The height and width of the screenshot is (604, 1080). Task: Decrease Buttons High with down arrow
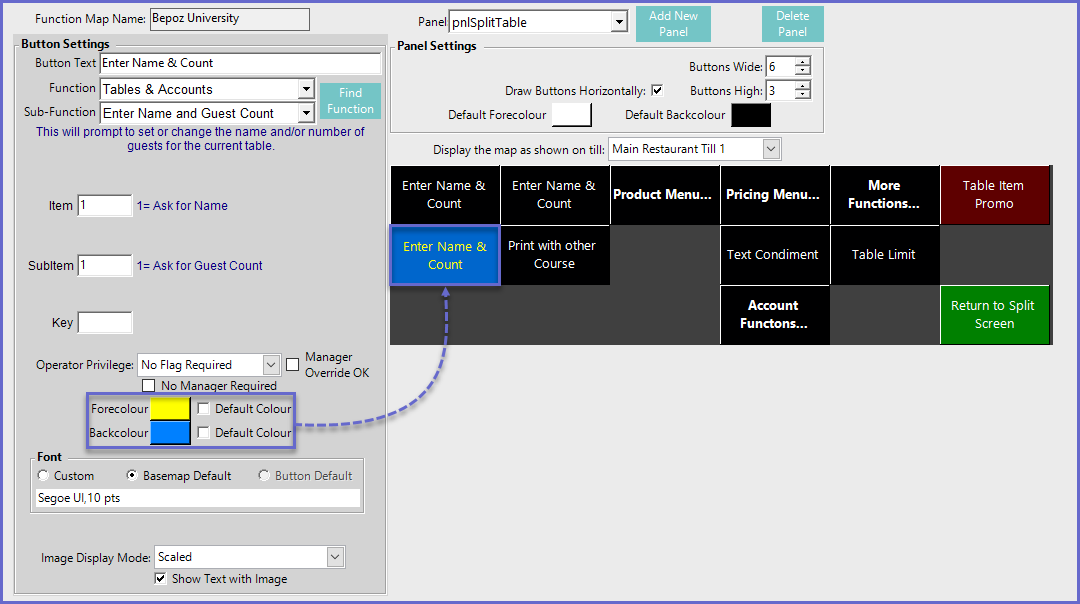[802, 94]
